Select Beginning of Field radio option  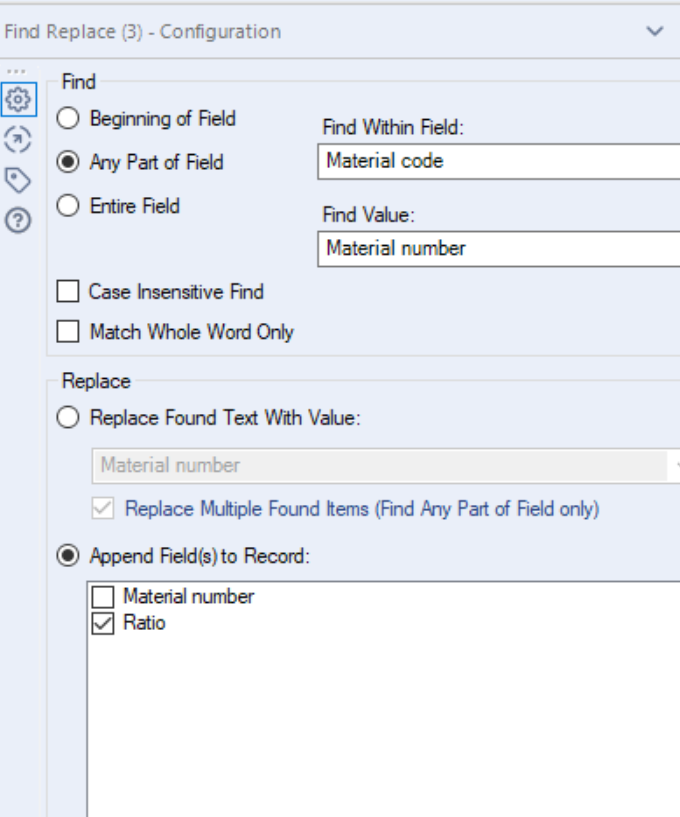point(68,119)
